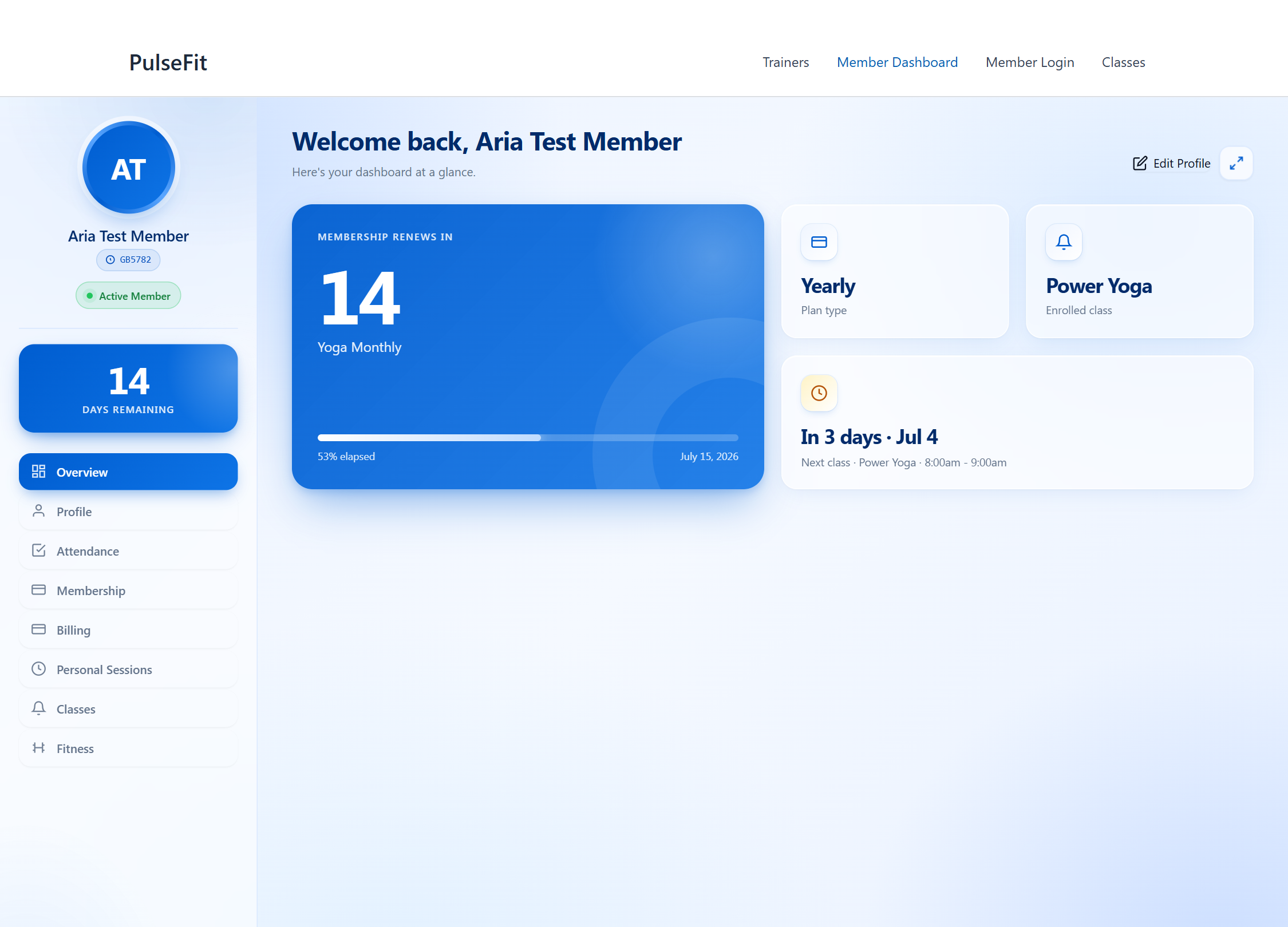Open the Personal Sessions section

click(128, 669)
